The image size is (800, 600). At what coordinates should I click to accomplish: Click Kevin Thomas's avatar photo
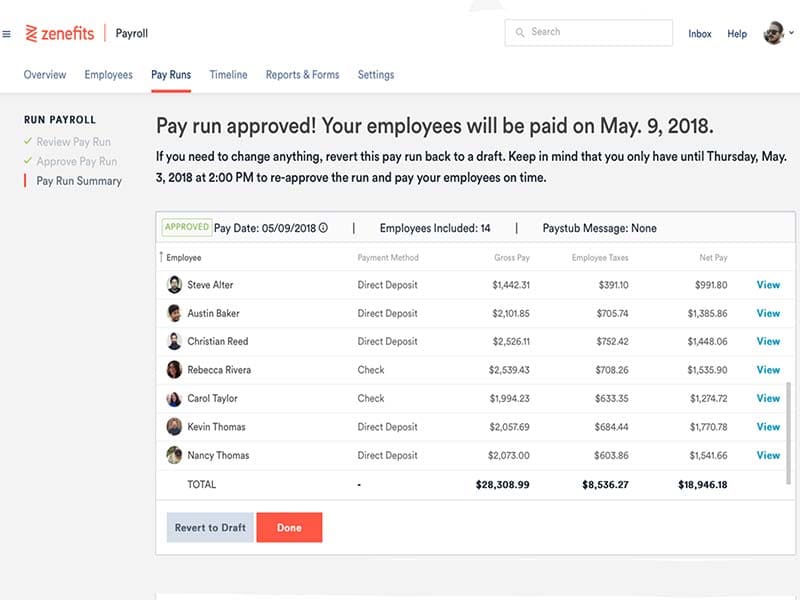tap(175, 427)
